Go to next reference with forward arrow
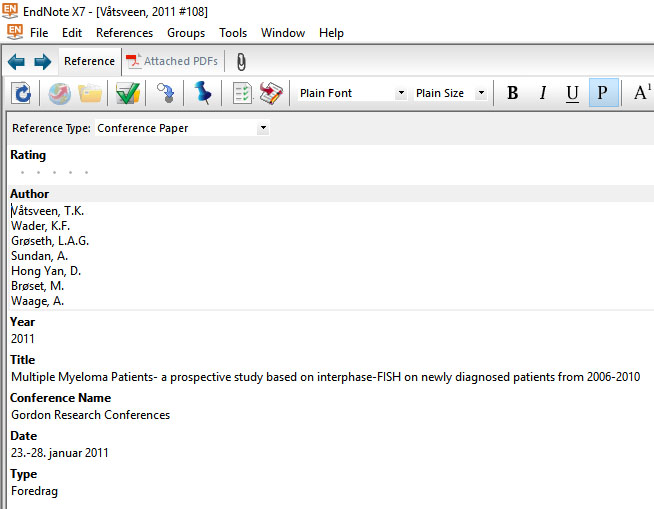This screenshot has height=509, width=654. coord(42,62)
